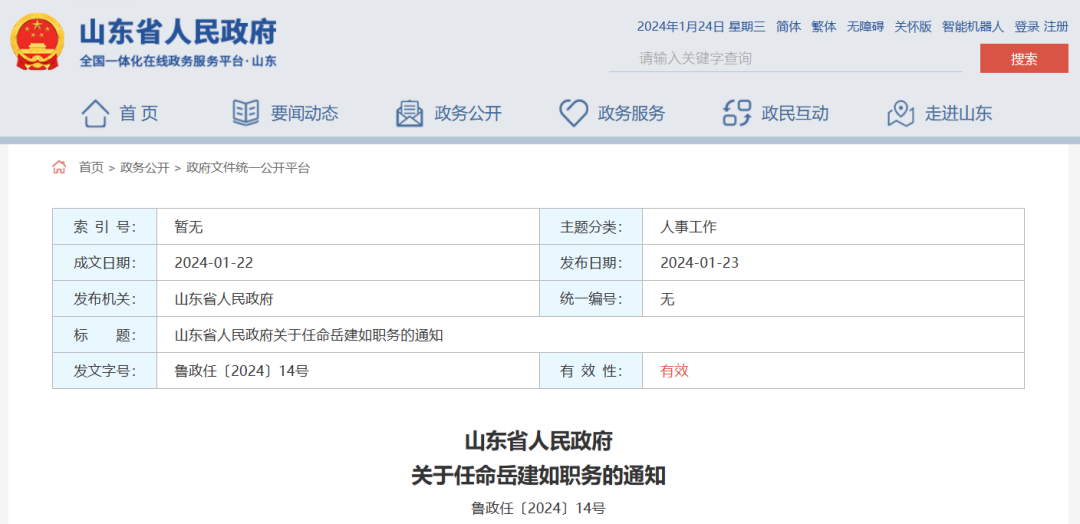Click the keyword search input field
1080x524 pixels.
coord(785,58)
